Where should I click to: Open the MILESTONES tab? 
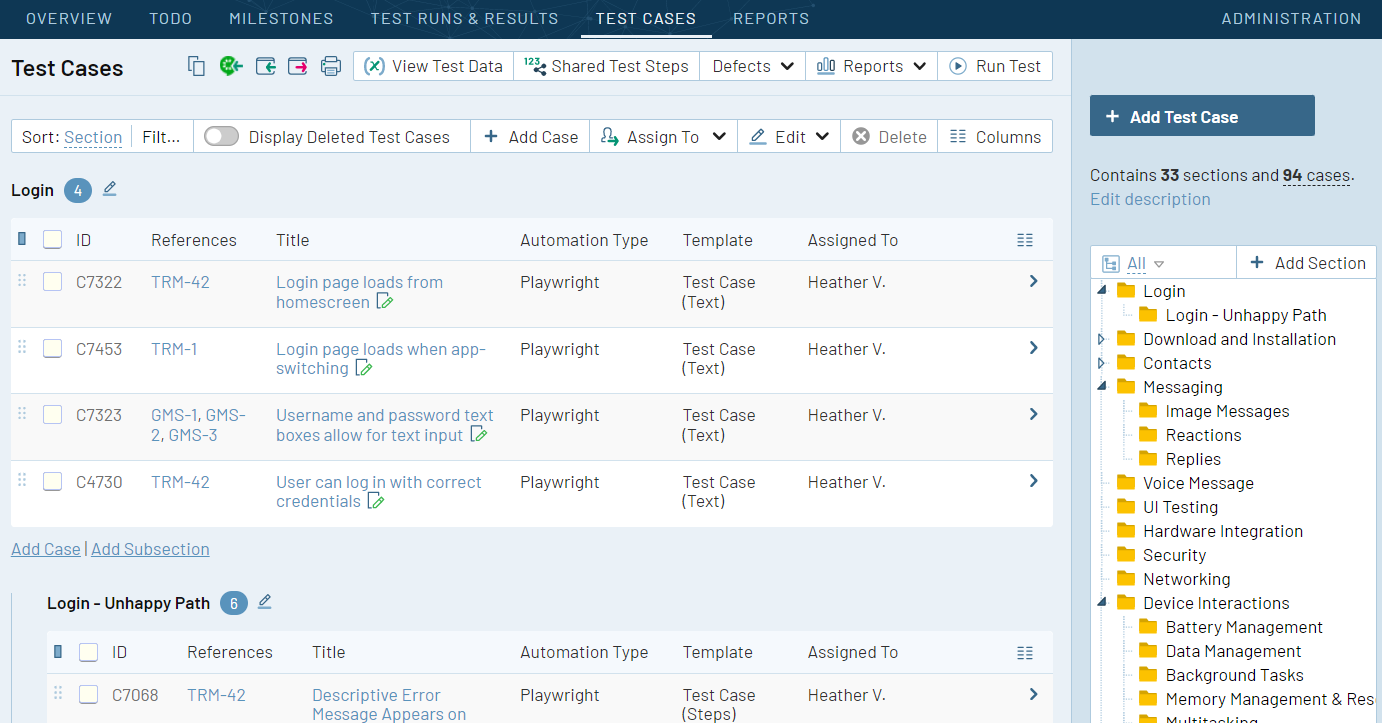tap(281, 18)
